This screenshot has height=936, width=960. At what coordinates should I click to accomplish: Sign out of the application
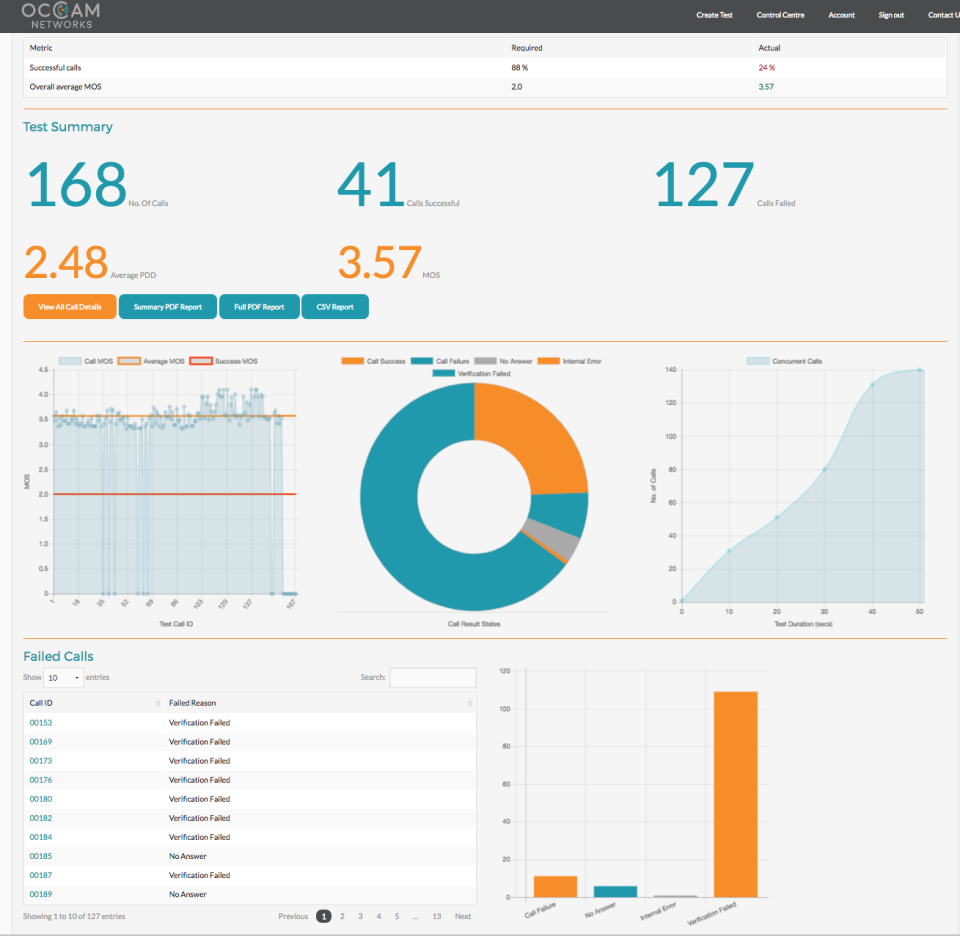[x=890, y=15]
